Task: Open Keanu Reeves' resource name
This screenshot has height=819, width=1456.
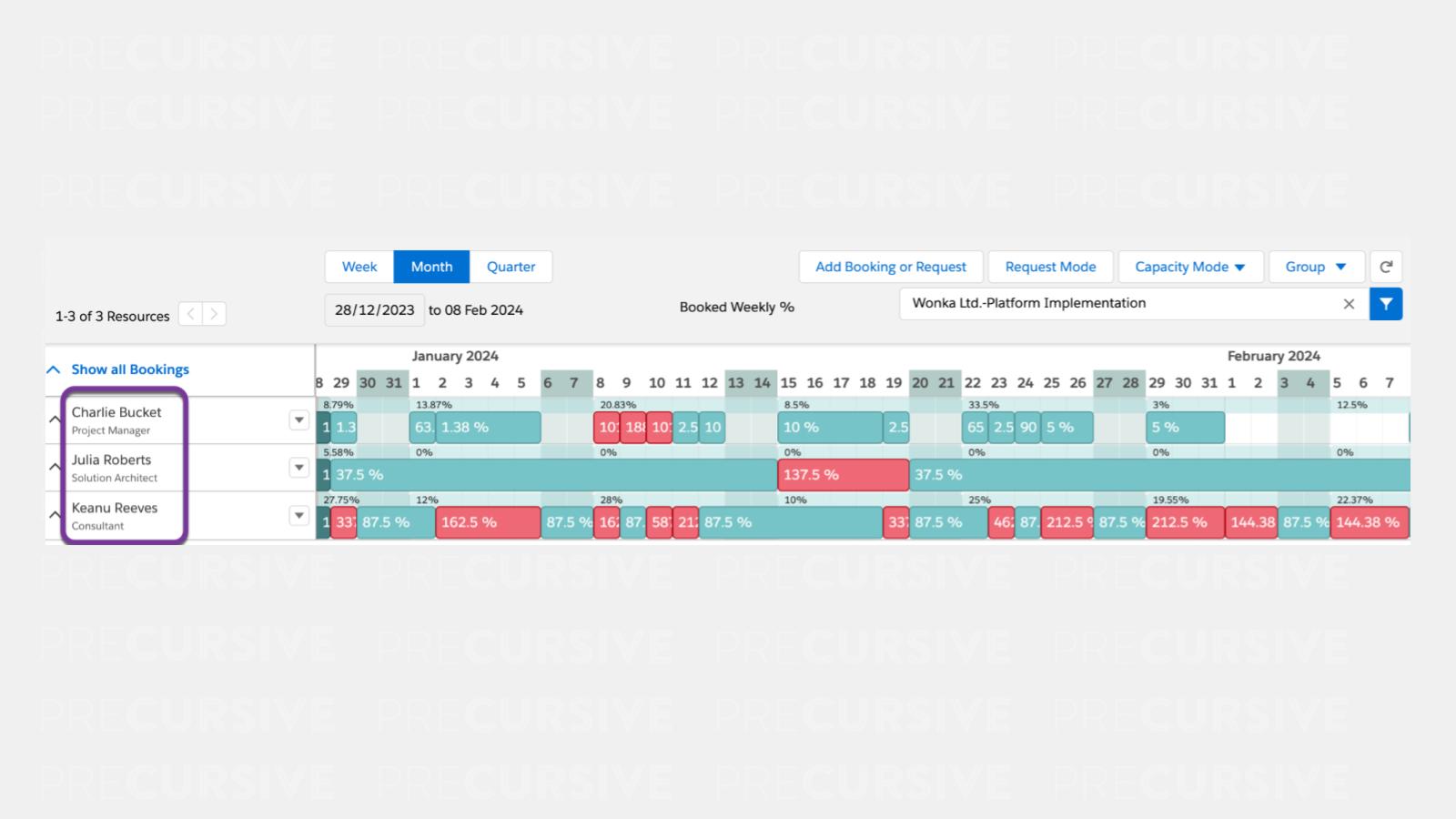Action: 115,508
